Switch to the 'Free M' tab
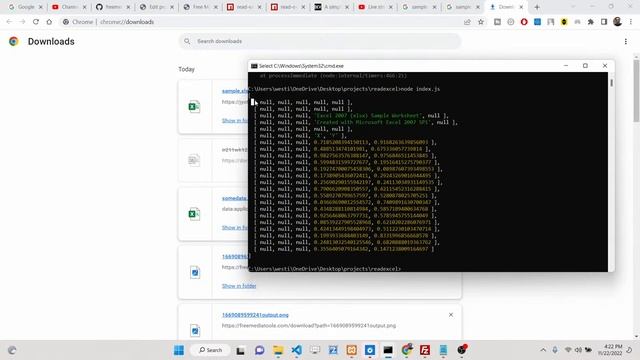The image size is (640, 360). 199,7
